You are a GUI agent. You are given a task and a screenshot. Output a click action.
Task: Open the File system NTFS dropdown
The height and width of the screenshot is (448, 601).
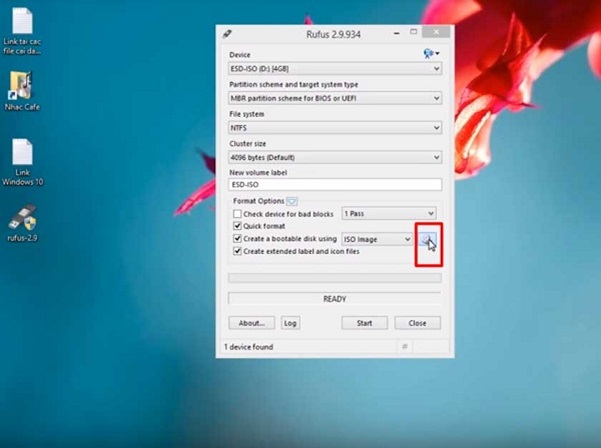click(335, 128)
